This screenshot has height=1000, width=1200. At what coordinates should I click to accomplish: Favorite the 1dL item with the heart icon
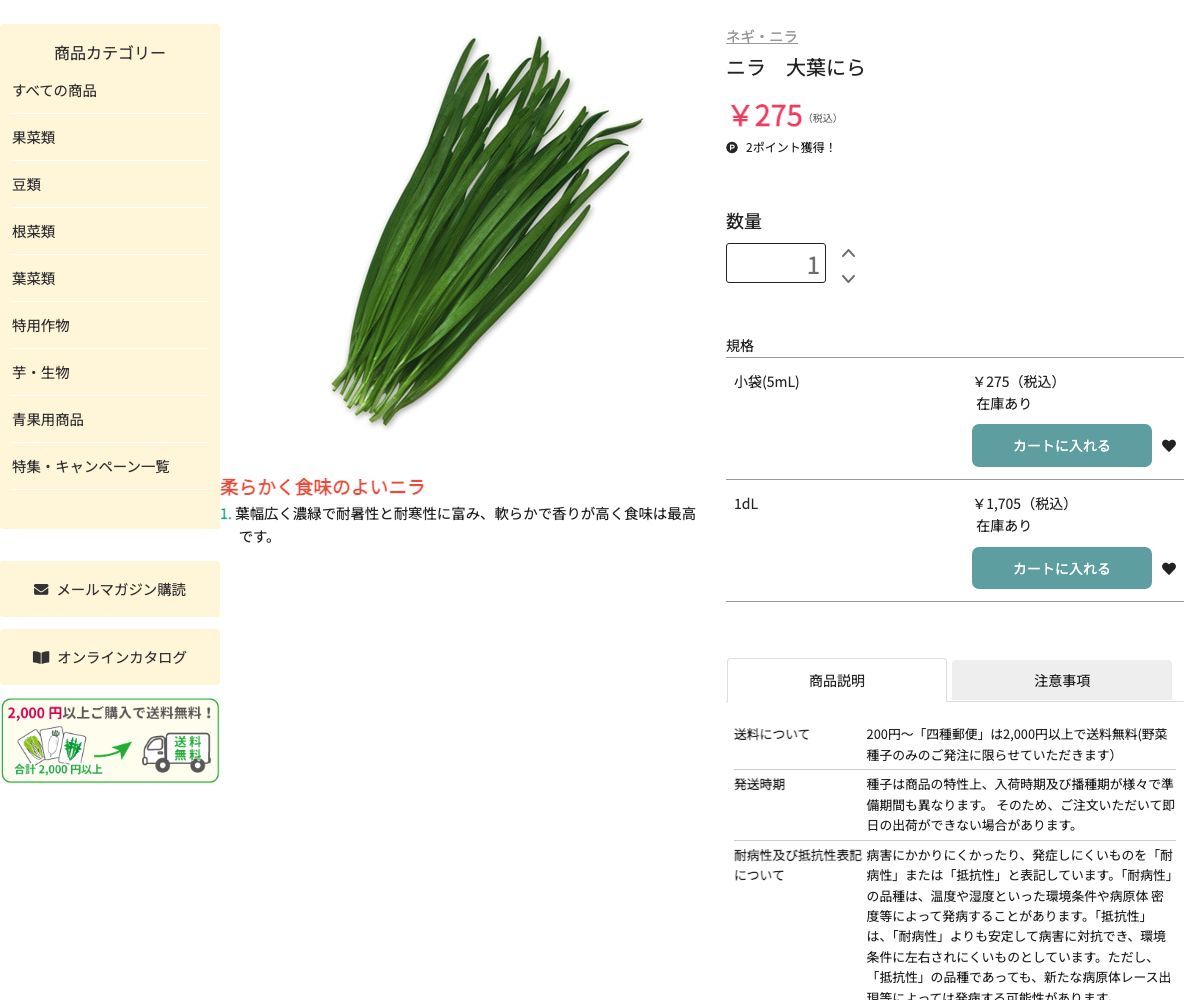coord(1169,568)
